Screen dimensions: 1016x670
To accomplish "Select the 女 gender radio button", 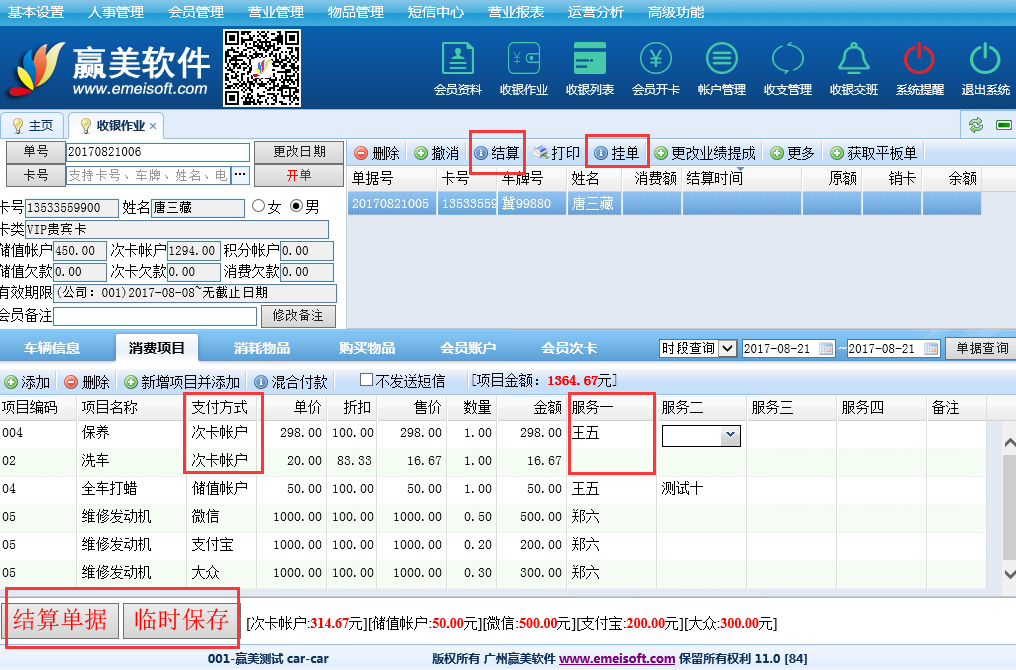I will (x=259, y=207).
